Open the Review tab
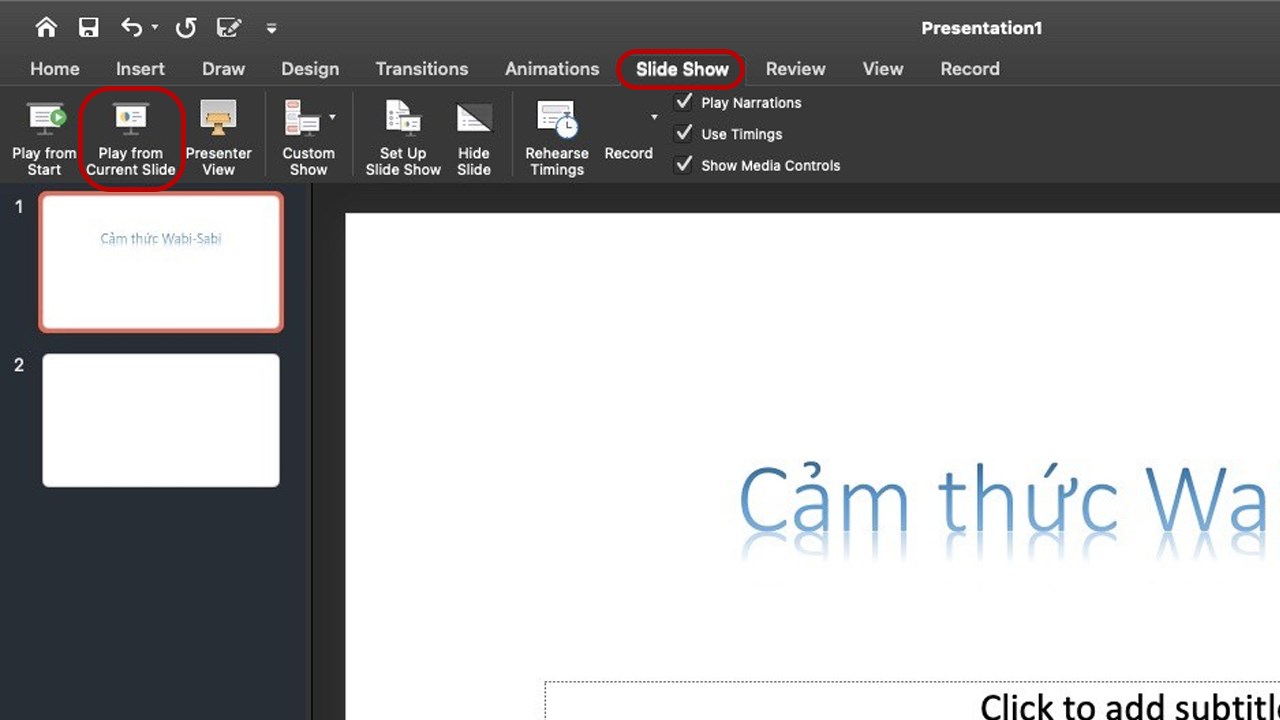Image resolution: width=1280 pixels, height=720 pixels. [x=795, y=69]
